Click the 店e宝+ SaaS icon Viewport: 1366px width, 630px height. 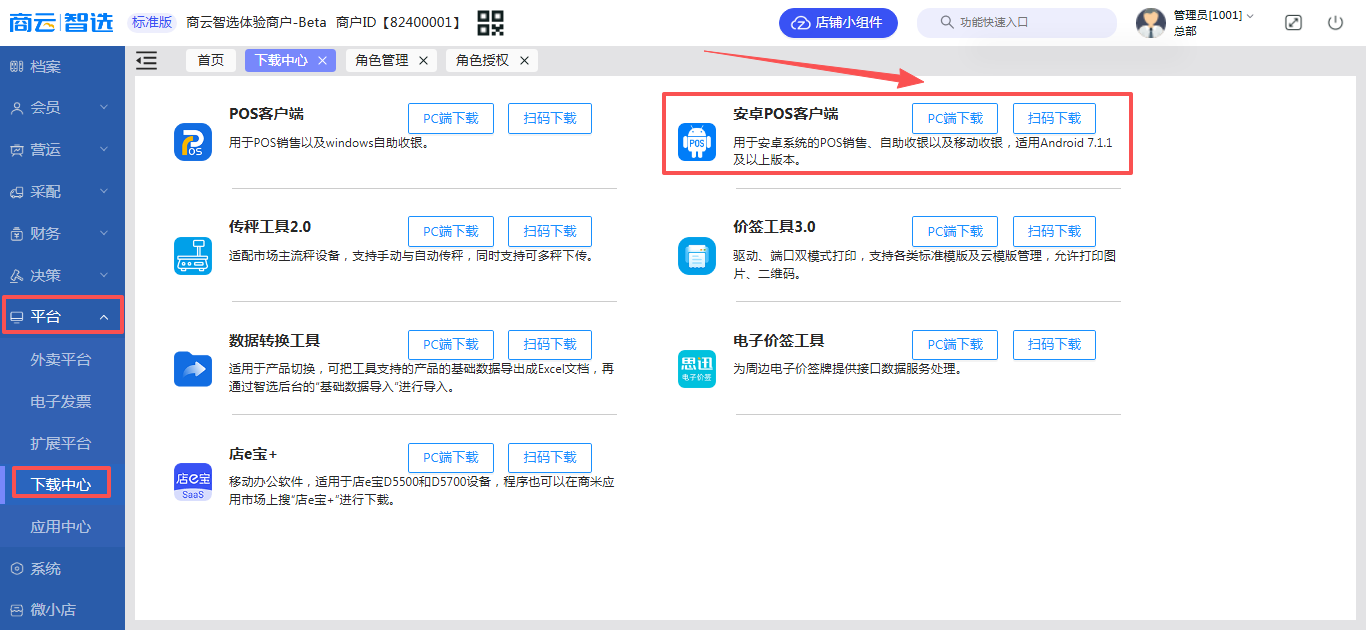[x=193, y=482]
